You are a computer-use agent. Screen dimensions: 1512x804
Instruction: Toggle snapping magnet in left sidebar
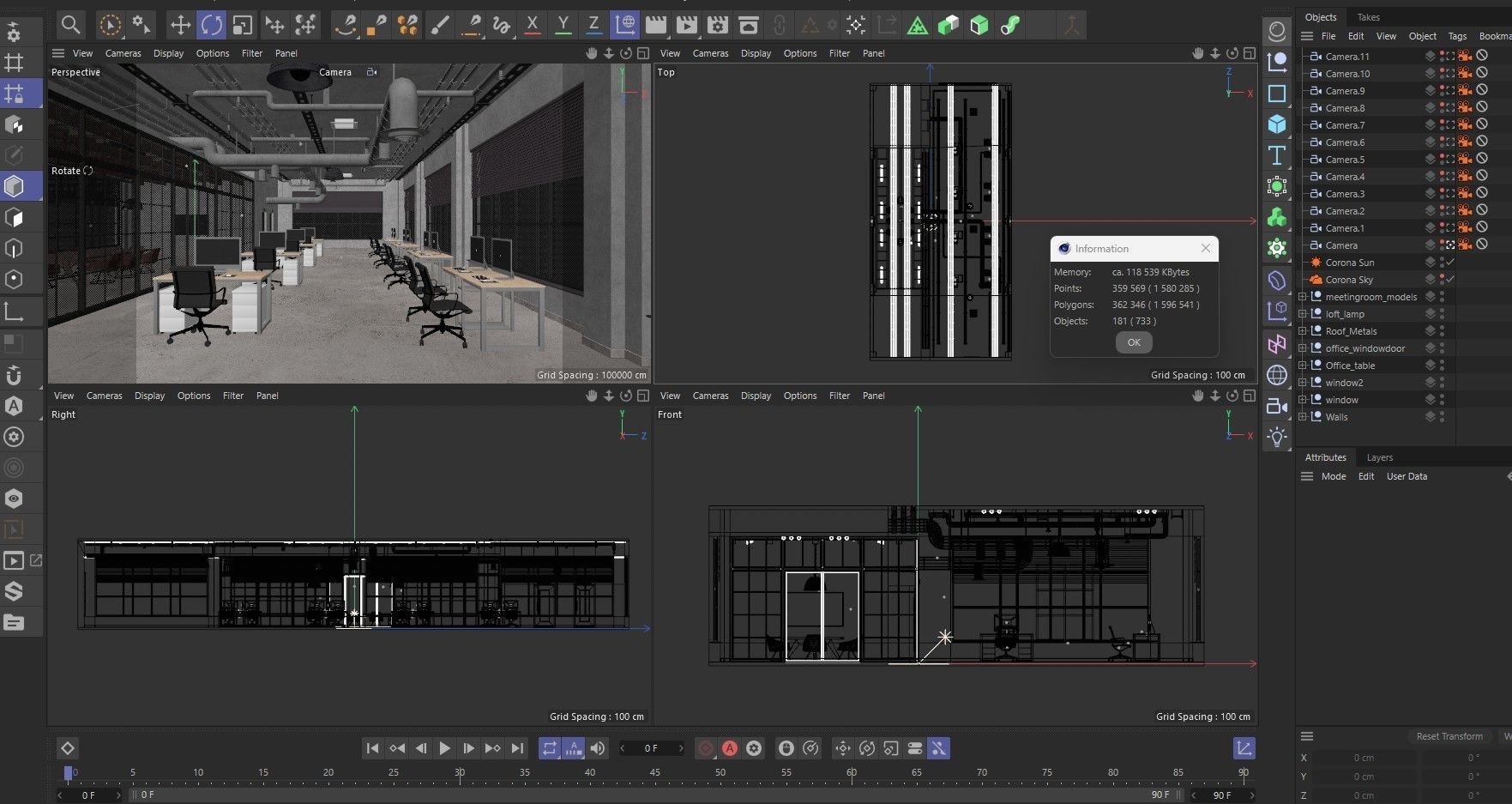[14, 375]
